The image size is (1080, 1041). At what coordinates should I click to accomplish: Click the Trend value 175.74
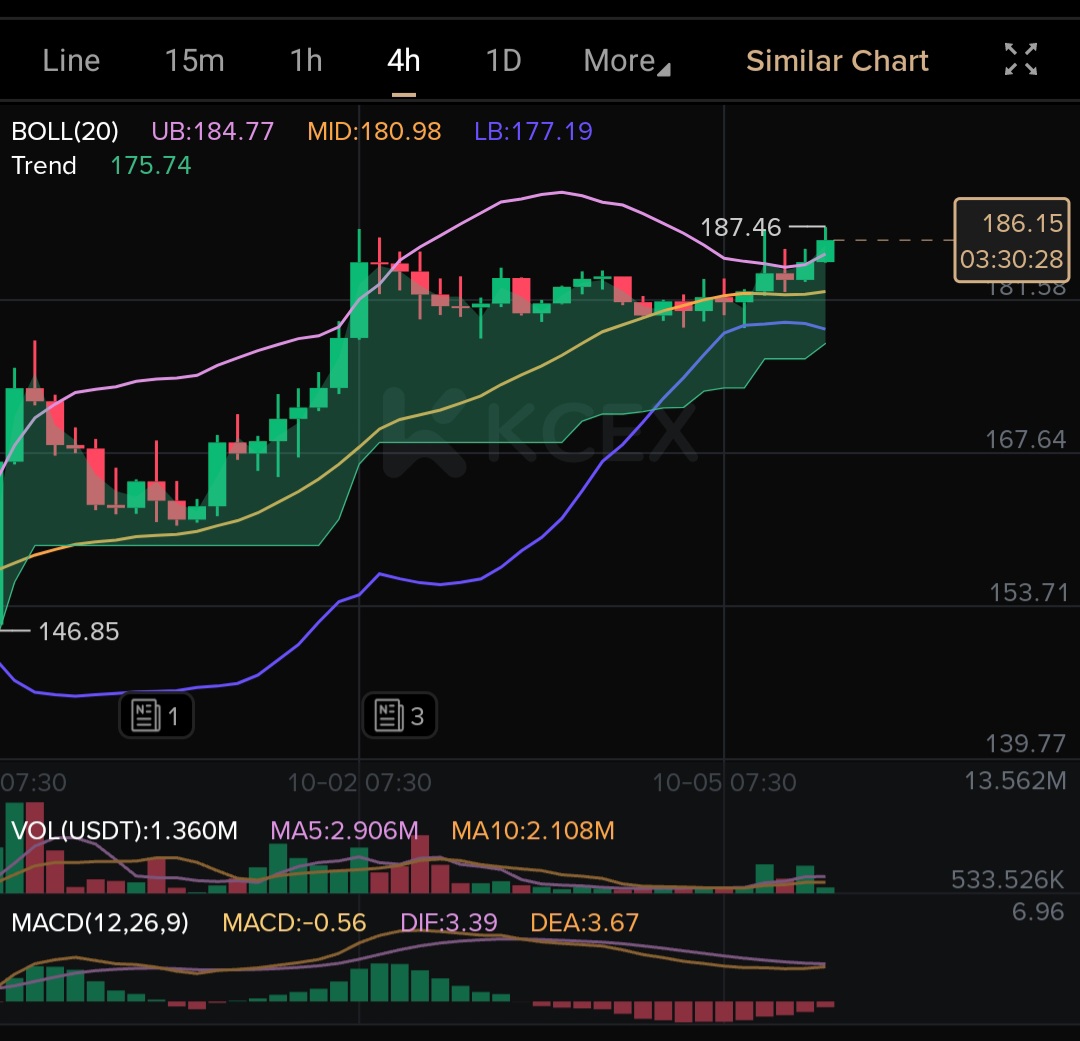tap(151, 165)
